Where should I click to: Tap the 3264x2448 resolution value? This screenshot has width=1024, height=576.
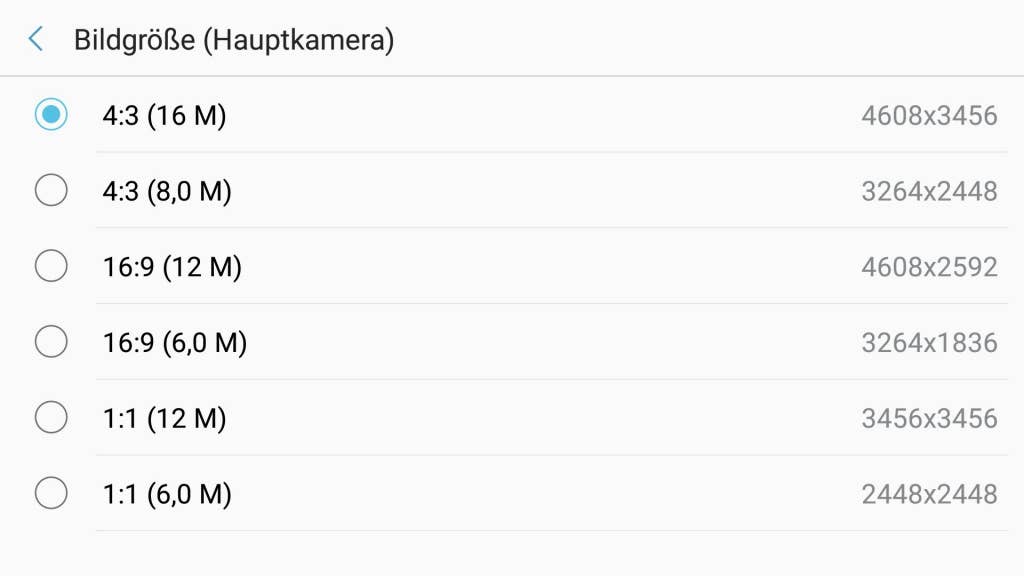point(929,191)
